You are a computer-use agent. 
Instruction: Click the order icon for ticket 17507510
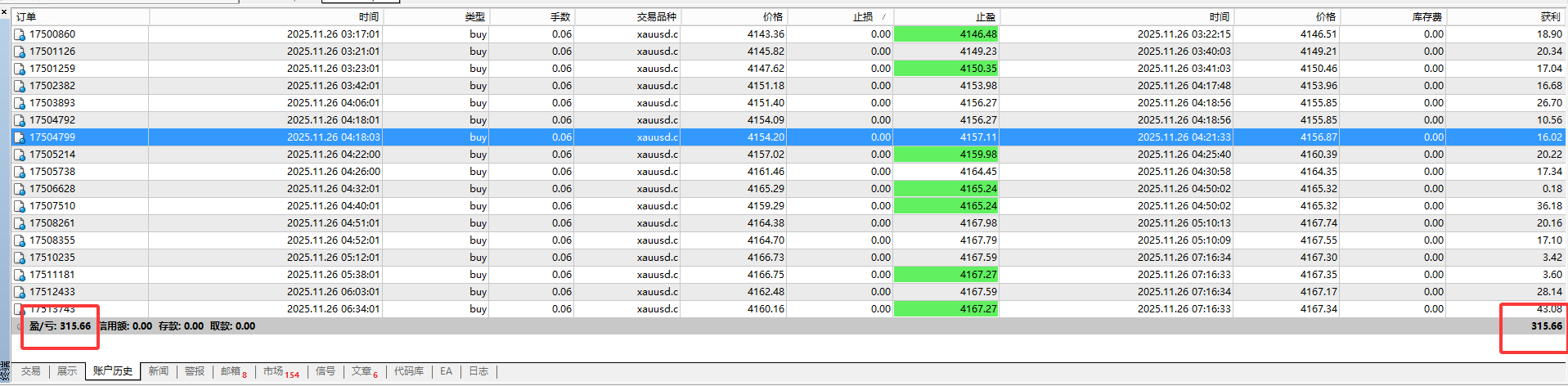(x=20, y=206)
